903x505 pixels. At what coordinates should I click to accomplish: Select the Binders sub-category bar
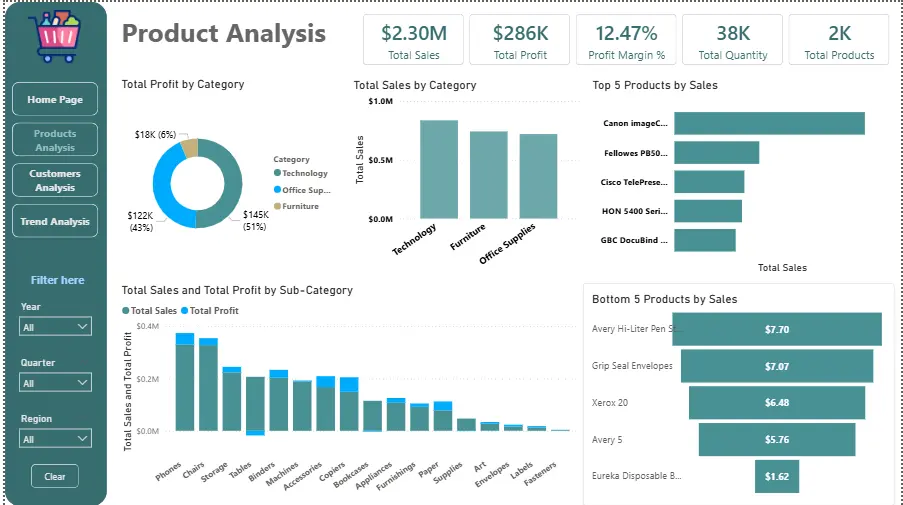pyautogui.click(x=279, y=401)
